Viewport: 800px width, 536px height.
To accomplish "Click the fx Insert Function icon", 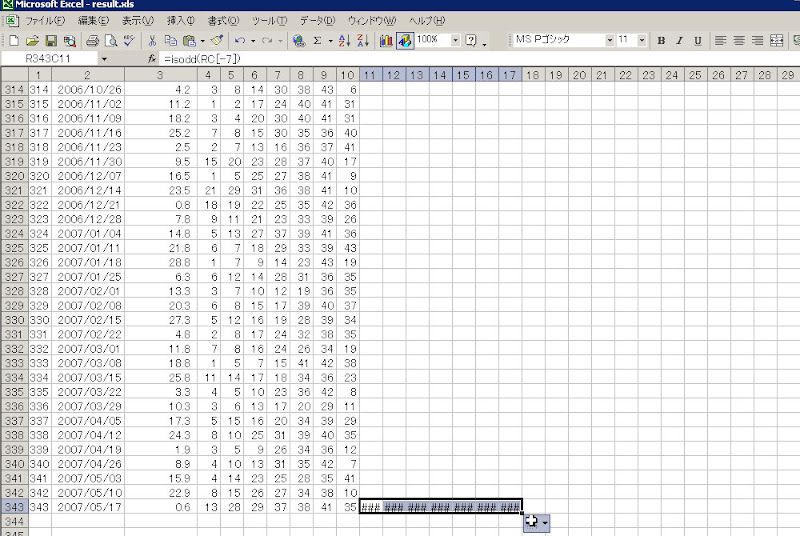I will [152, 59].
